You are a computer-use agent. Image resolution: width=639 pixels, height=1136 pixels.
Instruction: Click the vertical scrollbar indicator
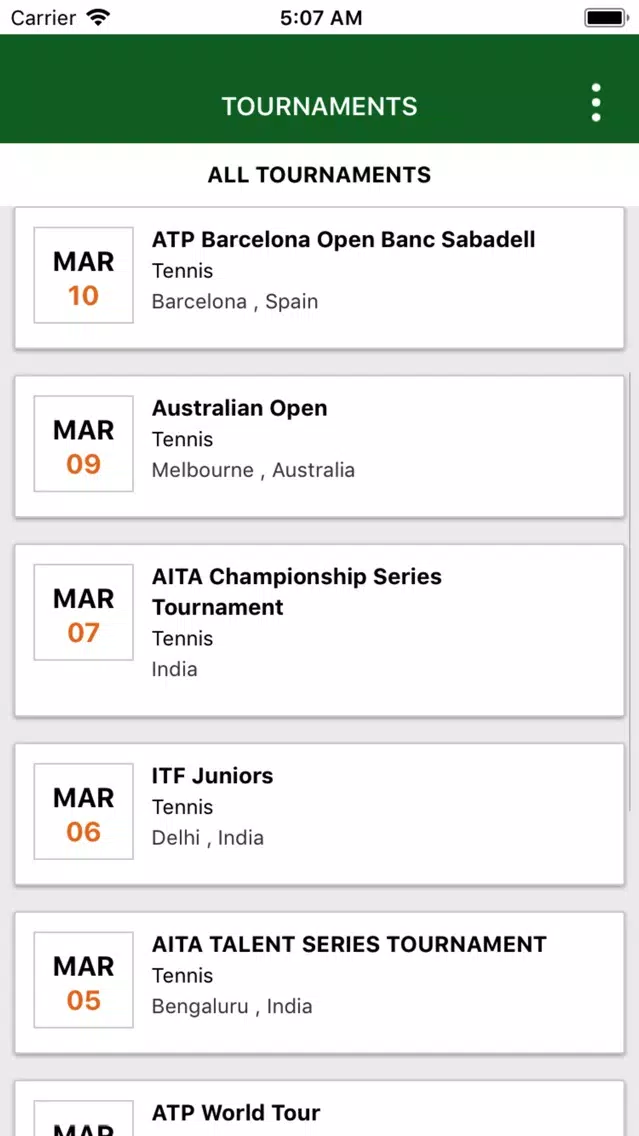point(630,590)
